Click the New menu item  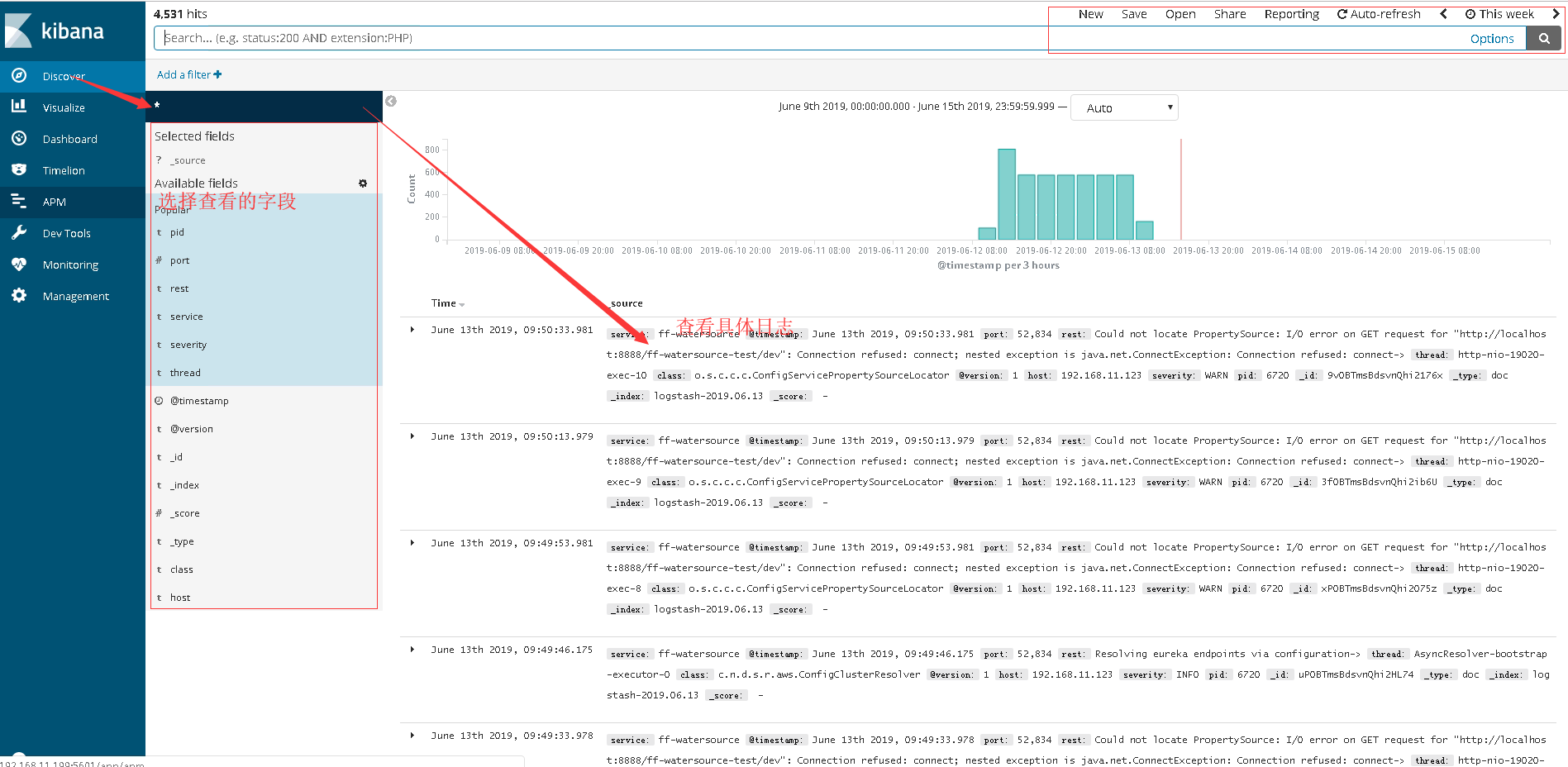point(1090,14)
